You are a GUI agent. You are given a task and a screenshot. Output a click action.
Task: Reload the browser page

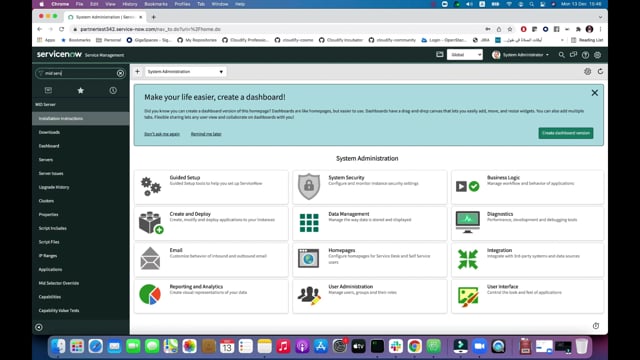[x=62, y=29]
